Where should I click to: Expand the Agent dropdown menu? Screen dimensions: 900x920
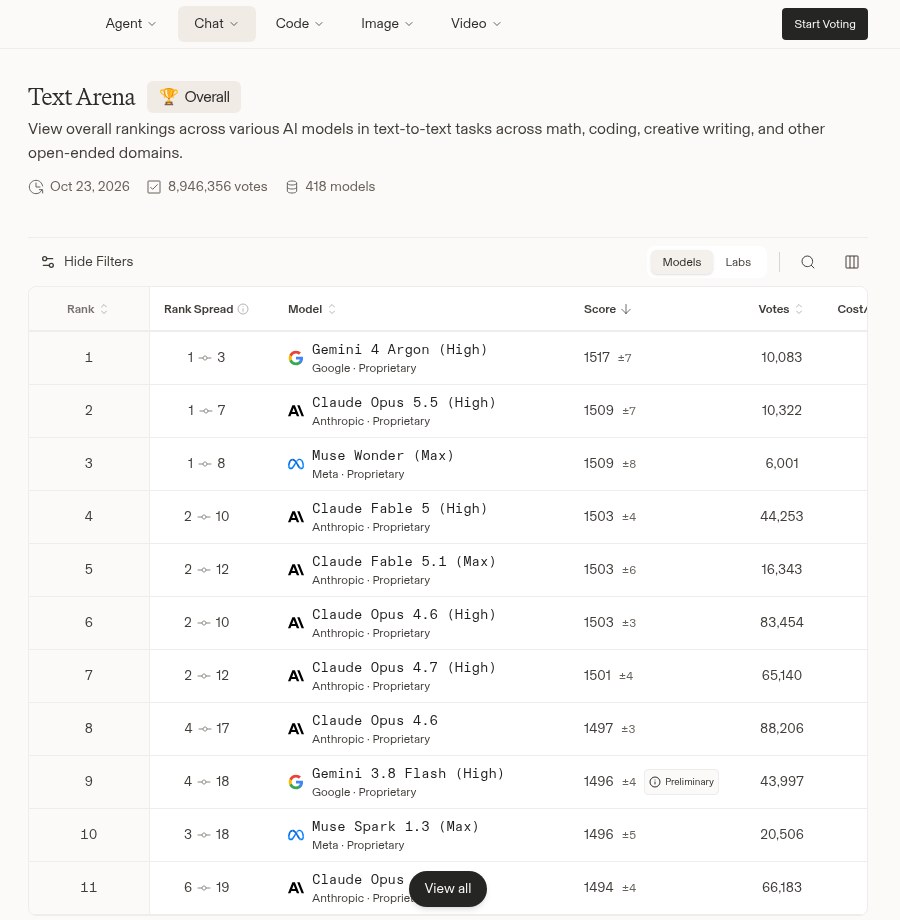[x=130, y=23]
